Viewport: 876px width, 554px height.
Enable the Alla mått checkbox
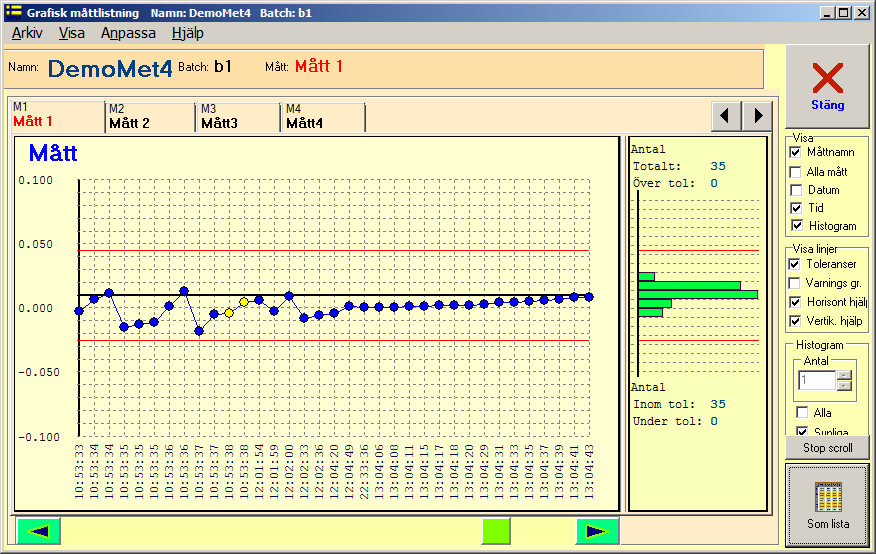click(796, 172)
